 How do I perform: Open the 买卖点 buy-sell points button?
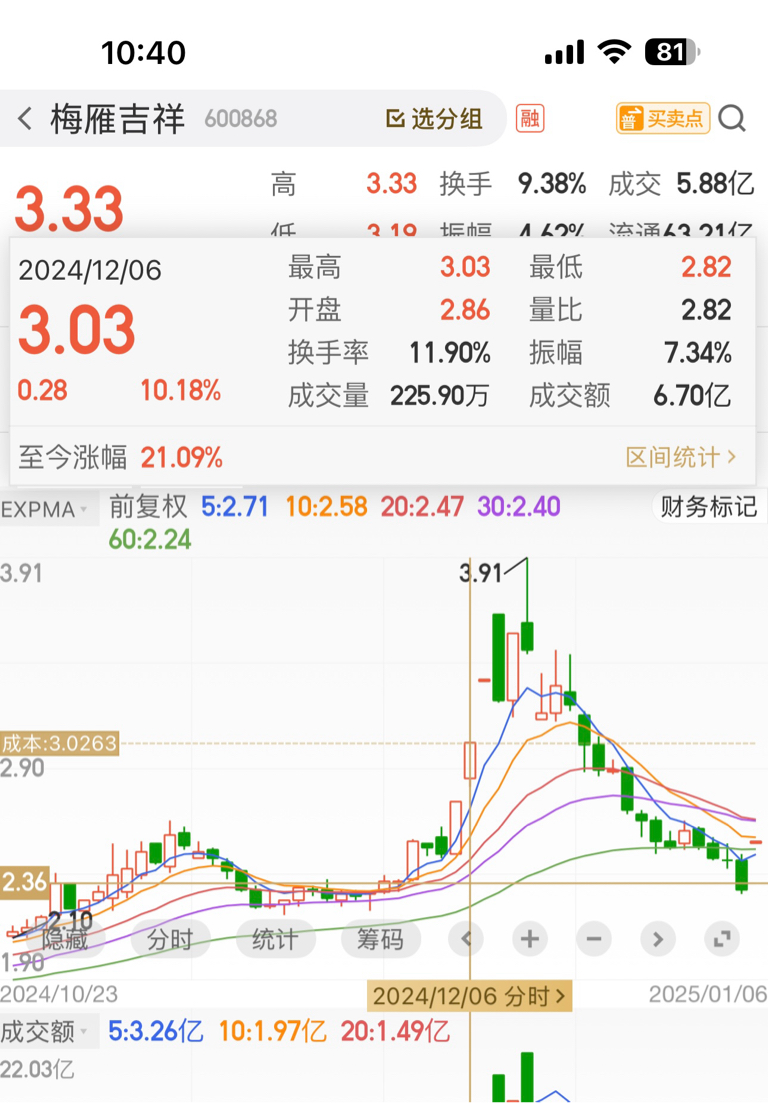tap(663, 118)
